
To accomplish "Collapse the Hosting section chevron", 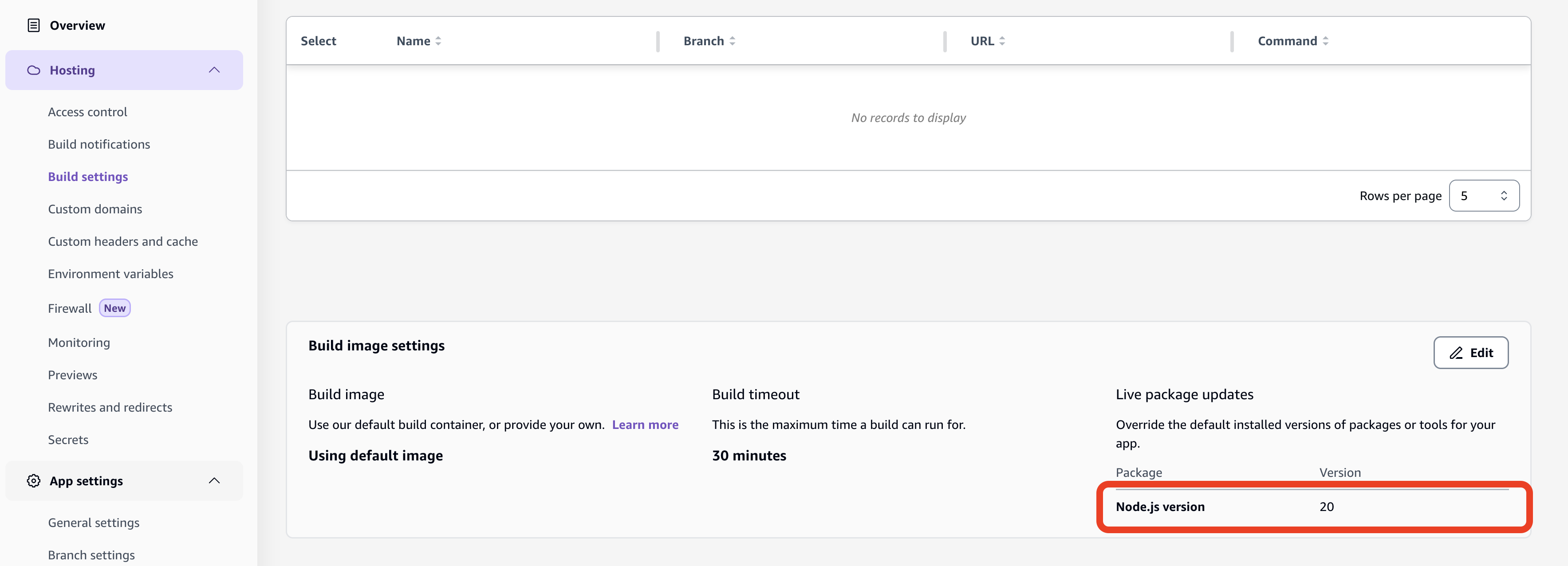I will (x=214, y=71).
